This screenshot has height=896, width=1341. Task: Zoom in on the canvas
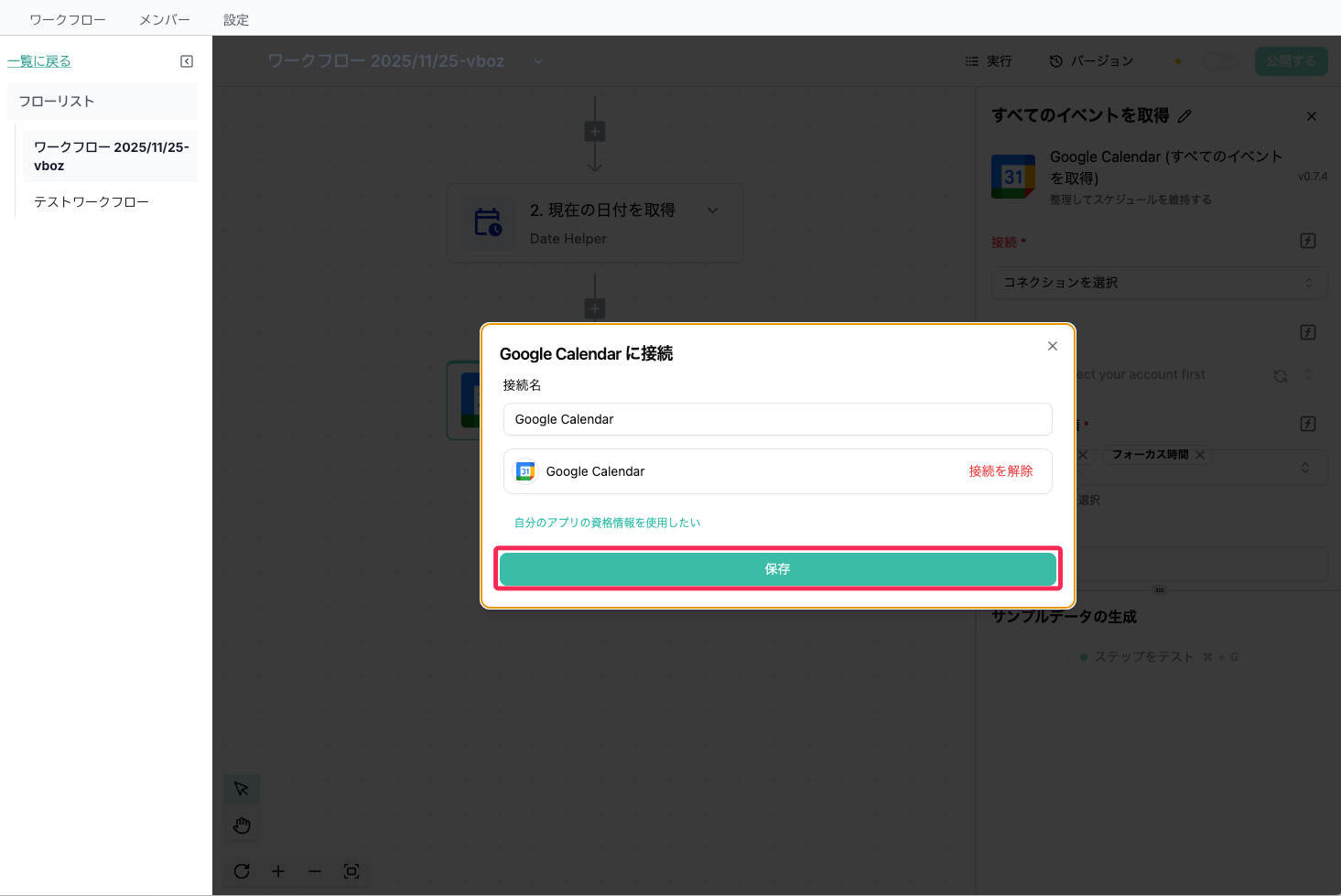pyautogui.click(x=278, y=871)
